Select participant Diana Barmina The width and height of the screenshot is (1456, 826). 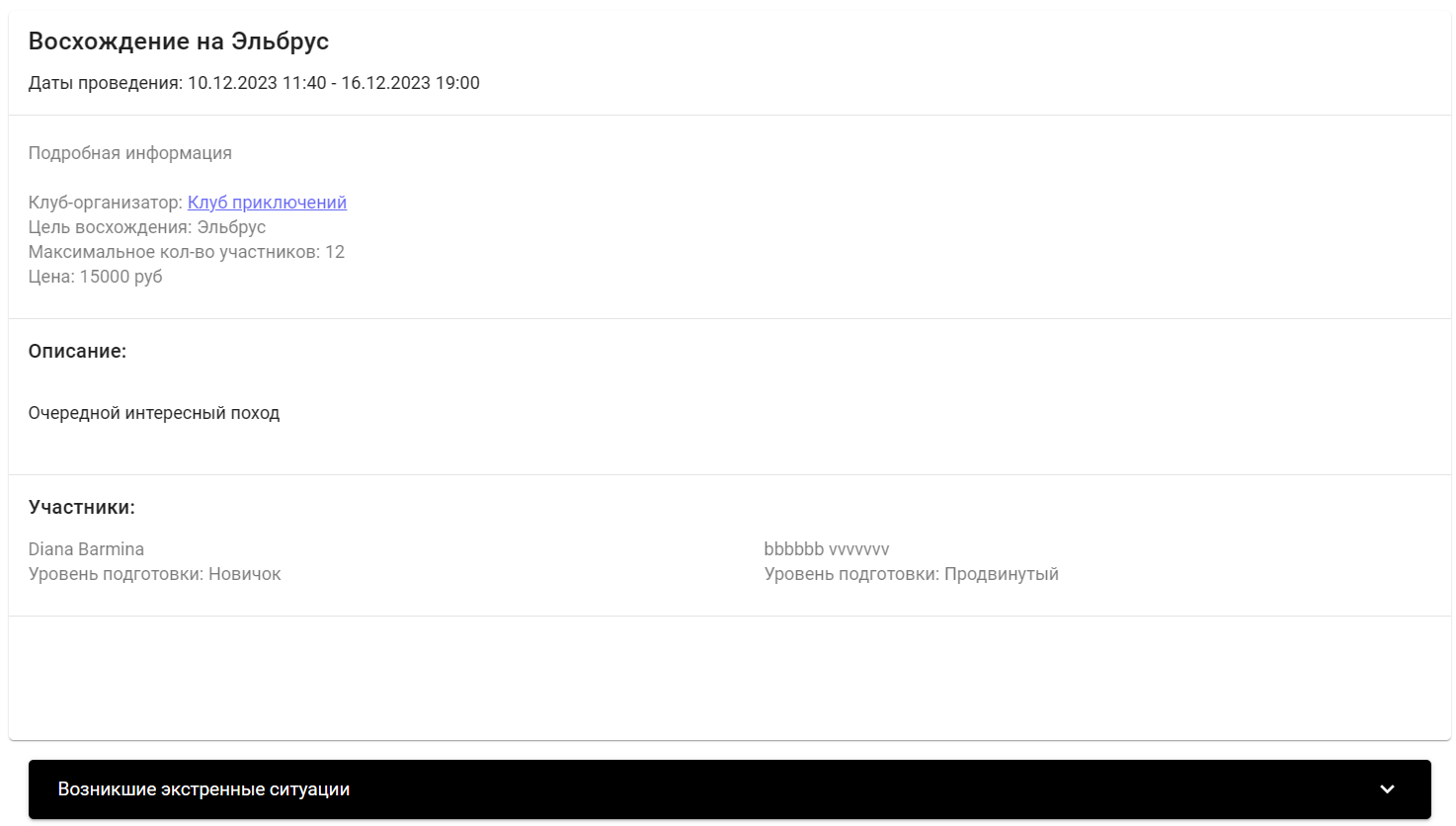(86, 549)
